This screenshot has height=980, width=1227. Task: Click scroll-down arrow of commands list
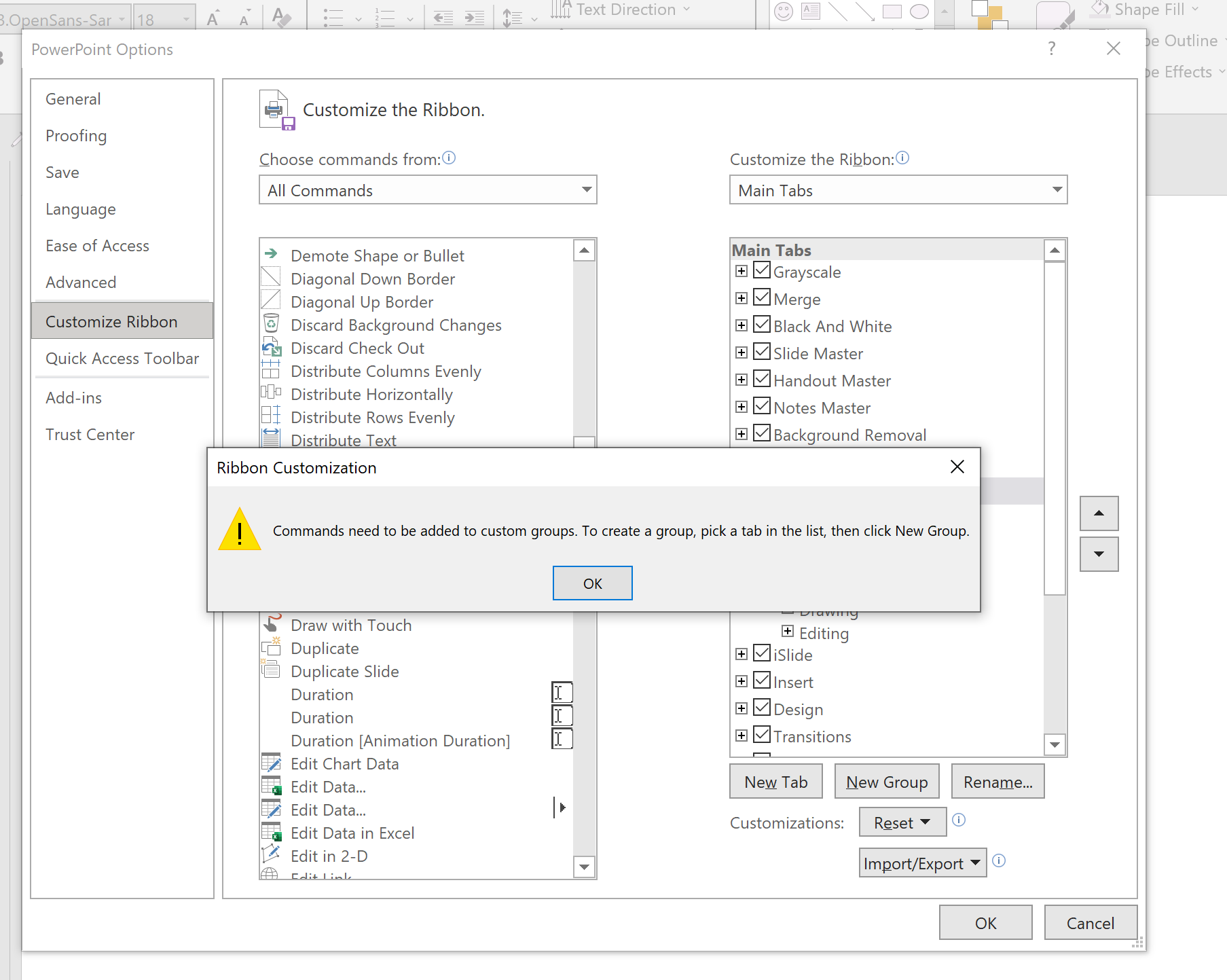pyautogui.click(x=585, y=867)
